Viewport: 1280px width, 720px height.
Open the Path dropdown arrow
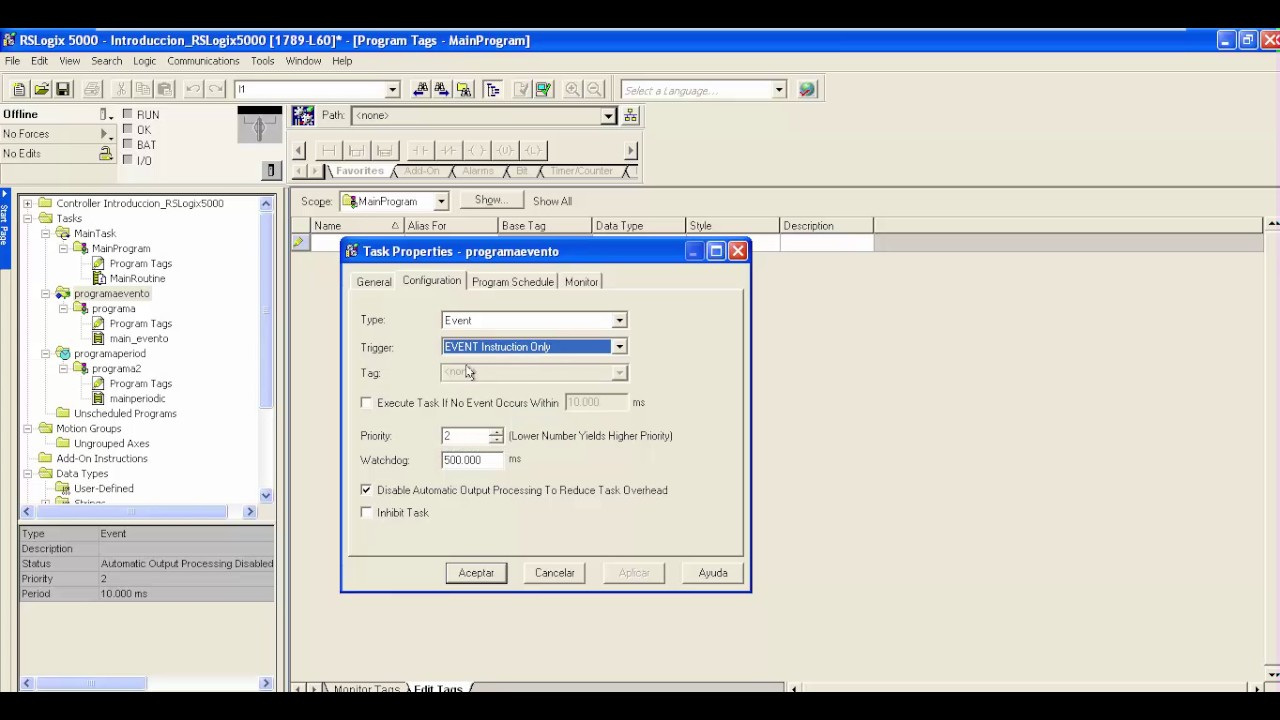click(x=608, y=116)
